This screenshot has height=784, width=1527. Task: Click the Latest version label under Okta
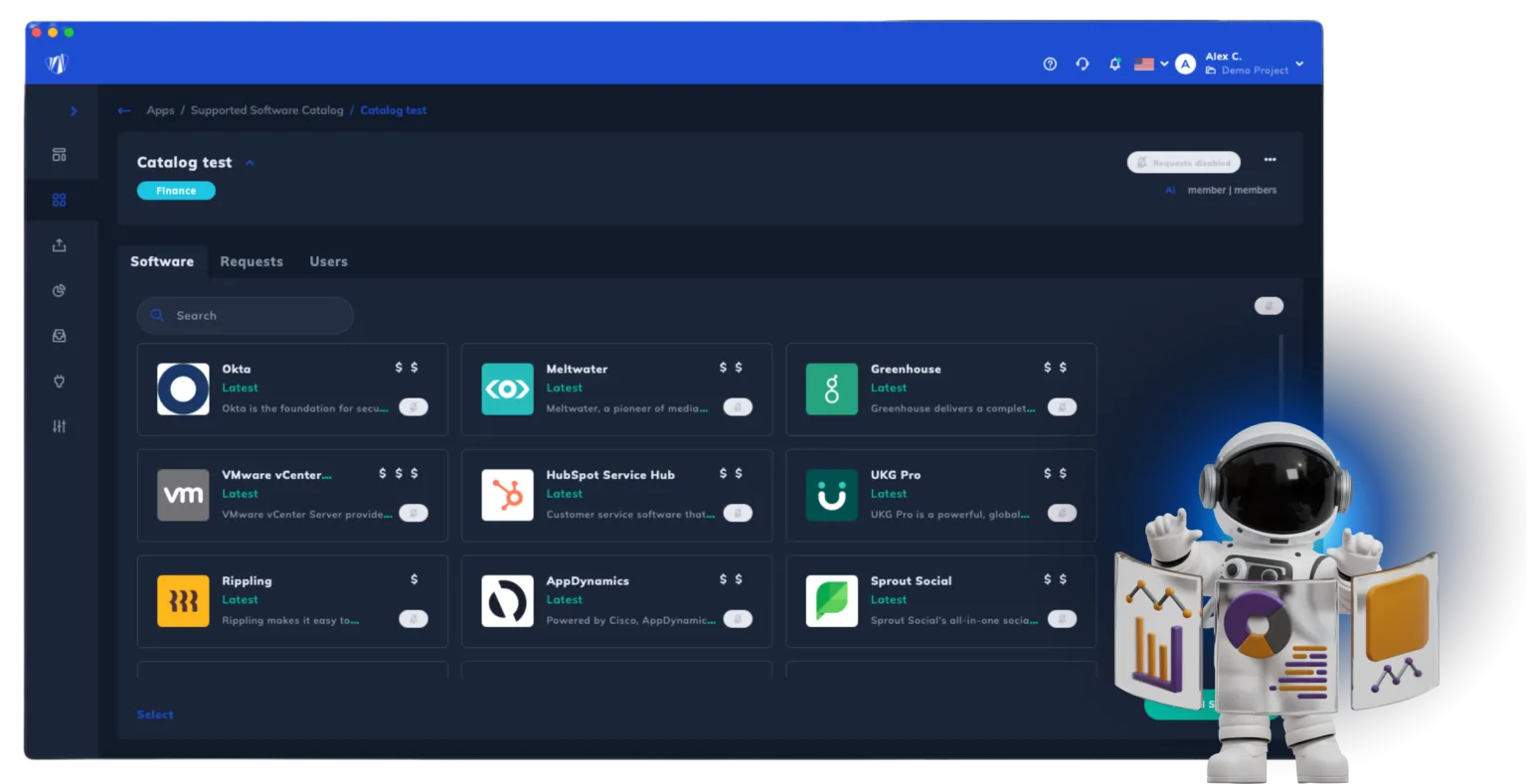click(x=240, y=388)
